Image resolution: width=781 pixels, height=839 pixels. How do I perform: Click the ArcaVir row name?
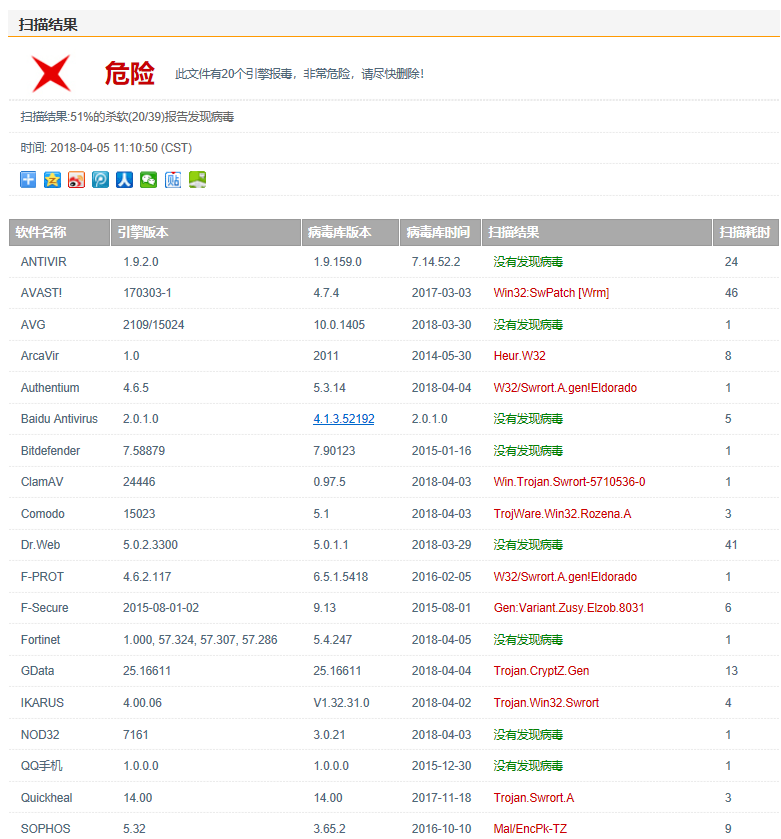click(40, 356)
